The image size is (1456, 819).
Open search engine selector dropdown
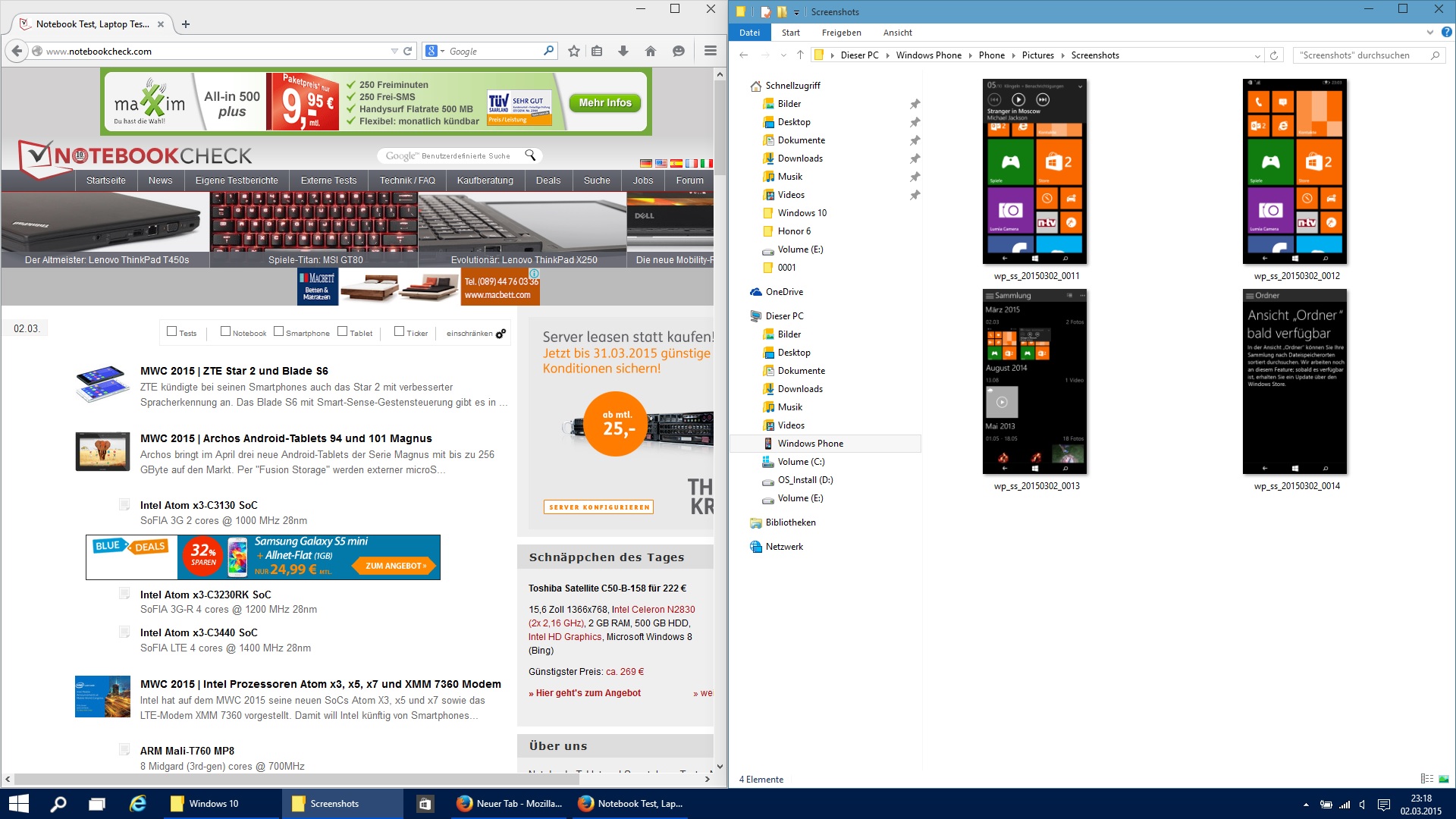pyautogui.click(x=435, y=51)
